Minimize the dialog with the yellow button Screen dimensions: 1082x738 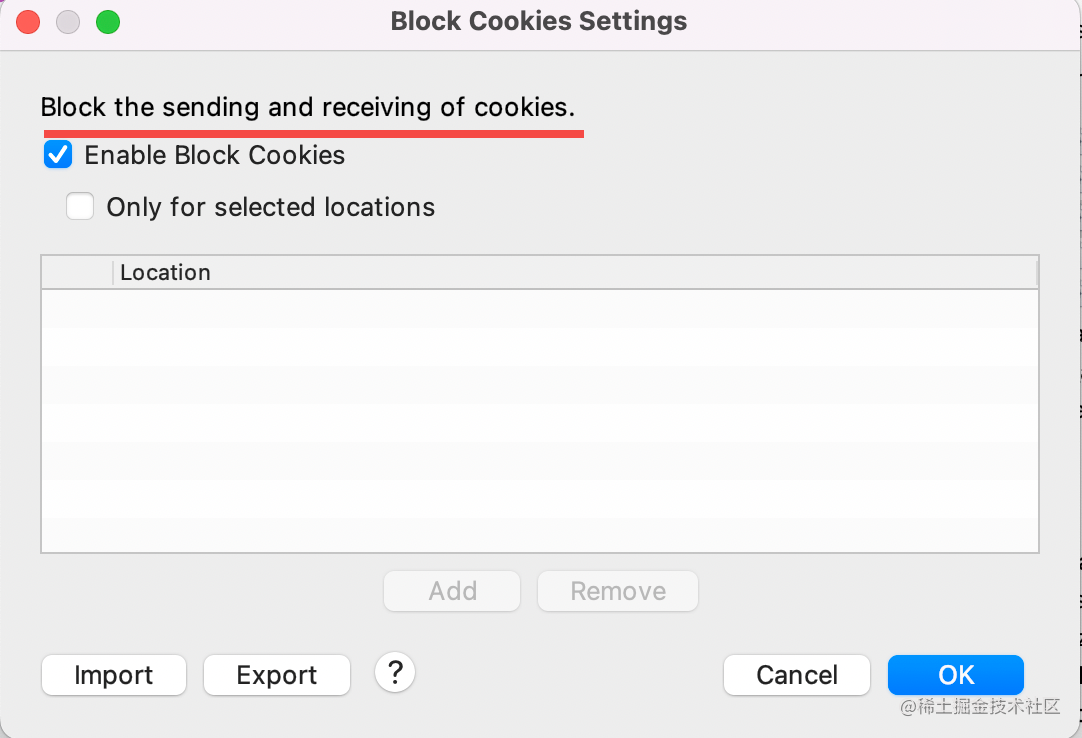(x=68, y=21)
